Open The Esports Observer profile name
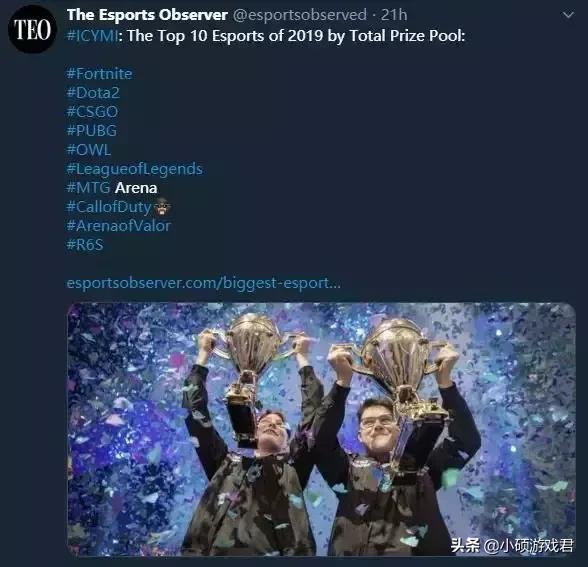Image resolution: width=588 pixels, height=567 pixels. coord(147,15)
